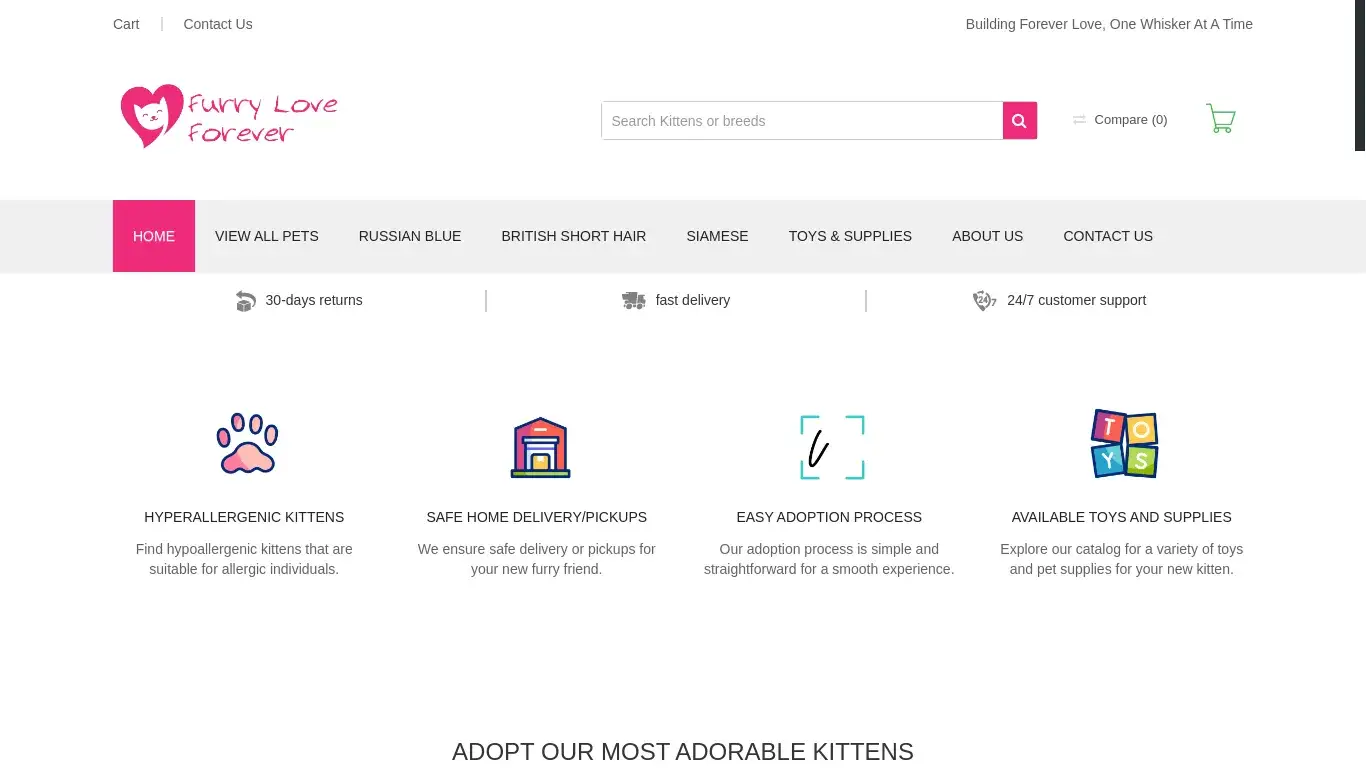Click the delivery garage icon
The width and height of the screenshot is (1366, 768).
540,447
